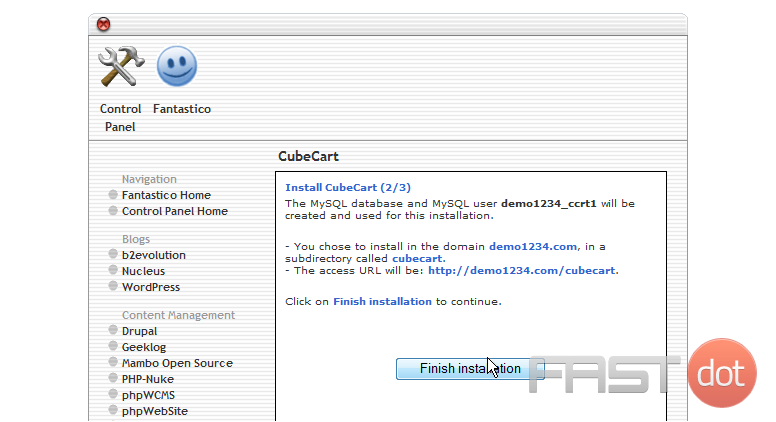Click the bullet icon beside Mambo Open Source
This screenshot has height=422, width=776.
(113, 362)
